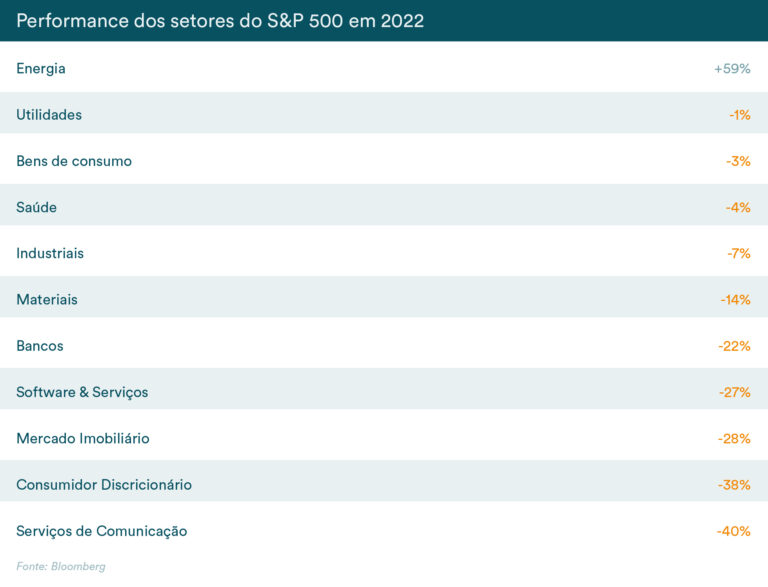
Task: Select the Mercado Imobiliário label
Action: (x=83, y=438)
